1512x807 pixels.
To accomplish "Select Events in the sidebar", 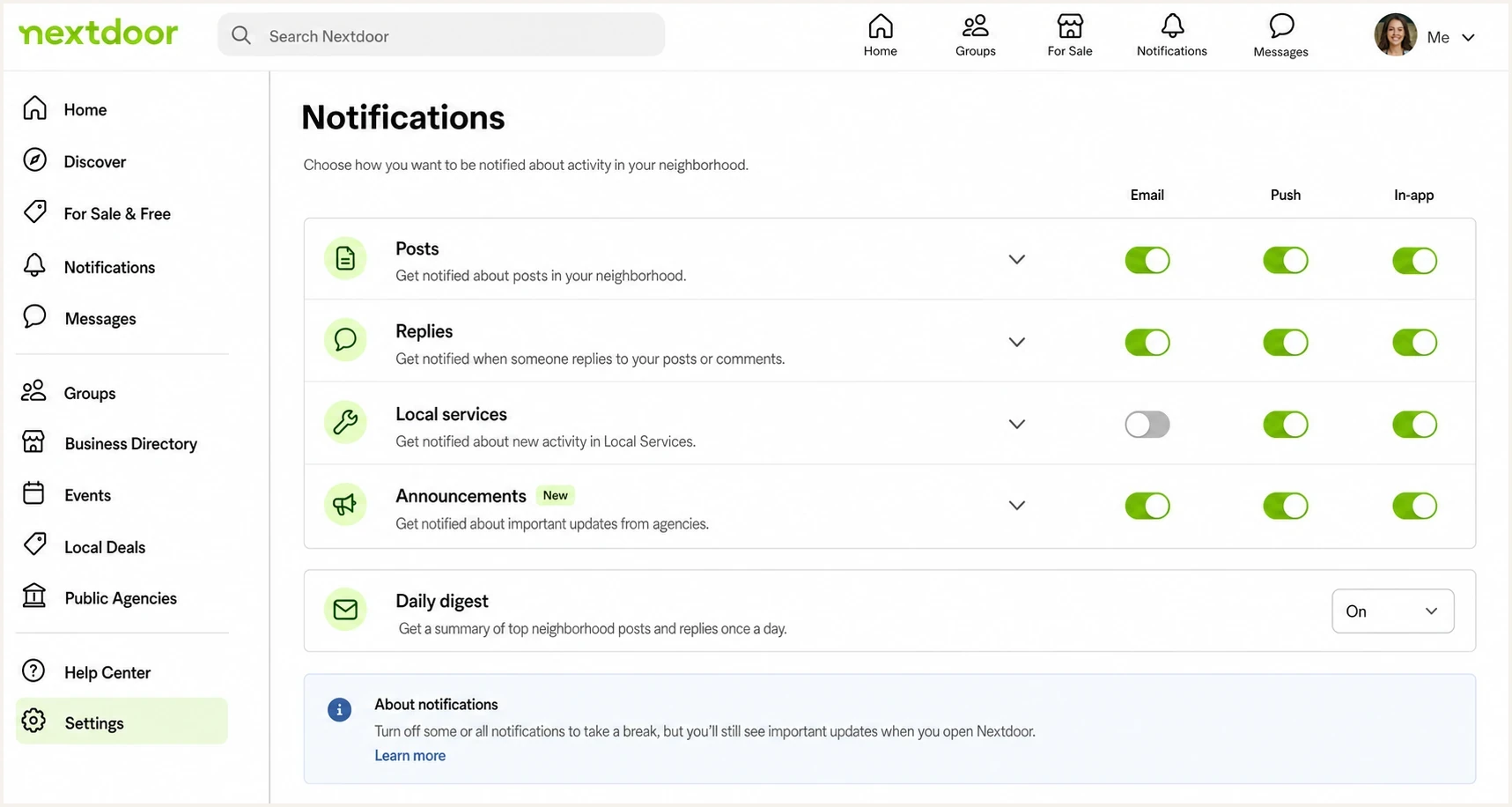I will (88, 495).
